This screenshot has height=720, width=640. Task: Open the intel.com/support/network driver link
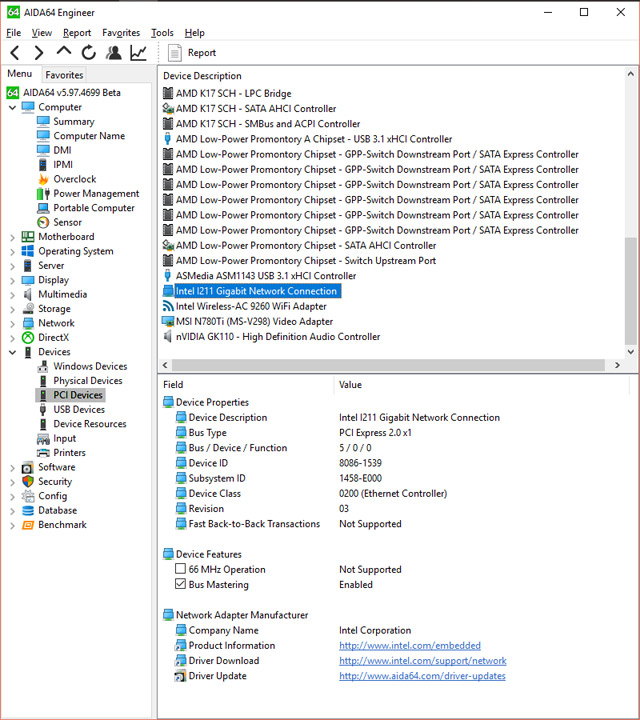pyautogui.click(x=422, y=660)
